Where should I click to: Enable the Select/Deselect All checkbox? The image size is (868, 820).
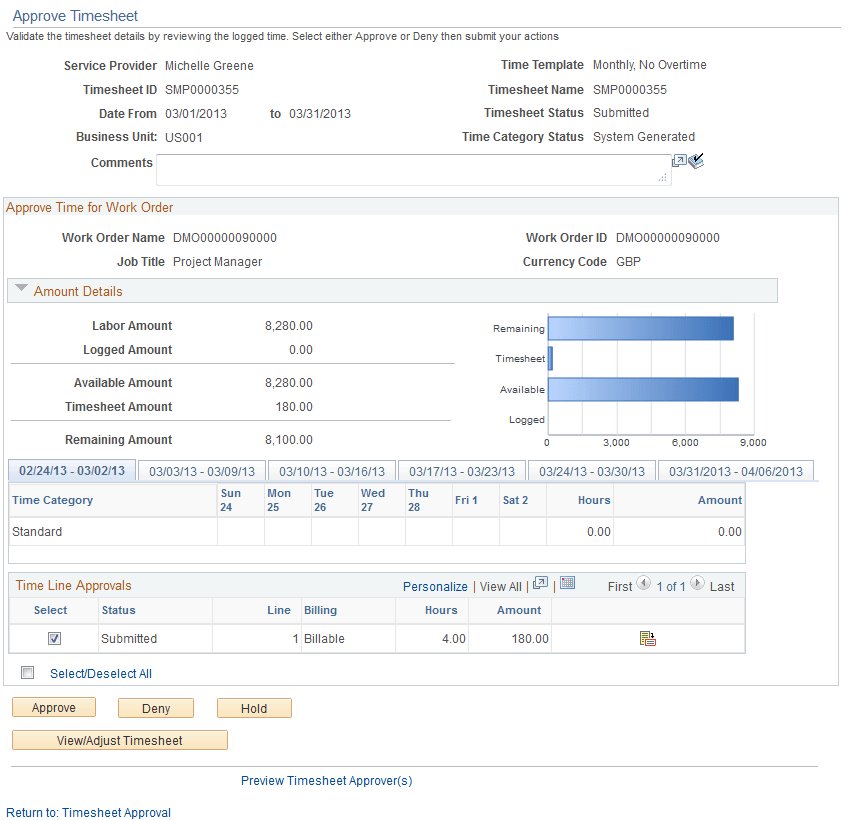27,672
